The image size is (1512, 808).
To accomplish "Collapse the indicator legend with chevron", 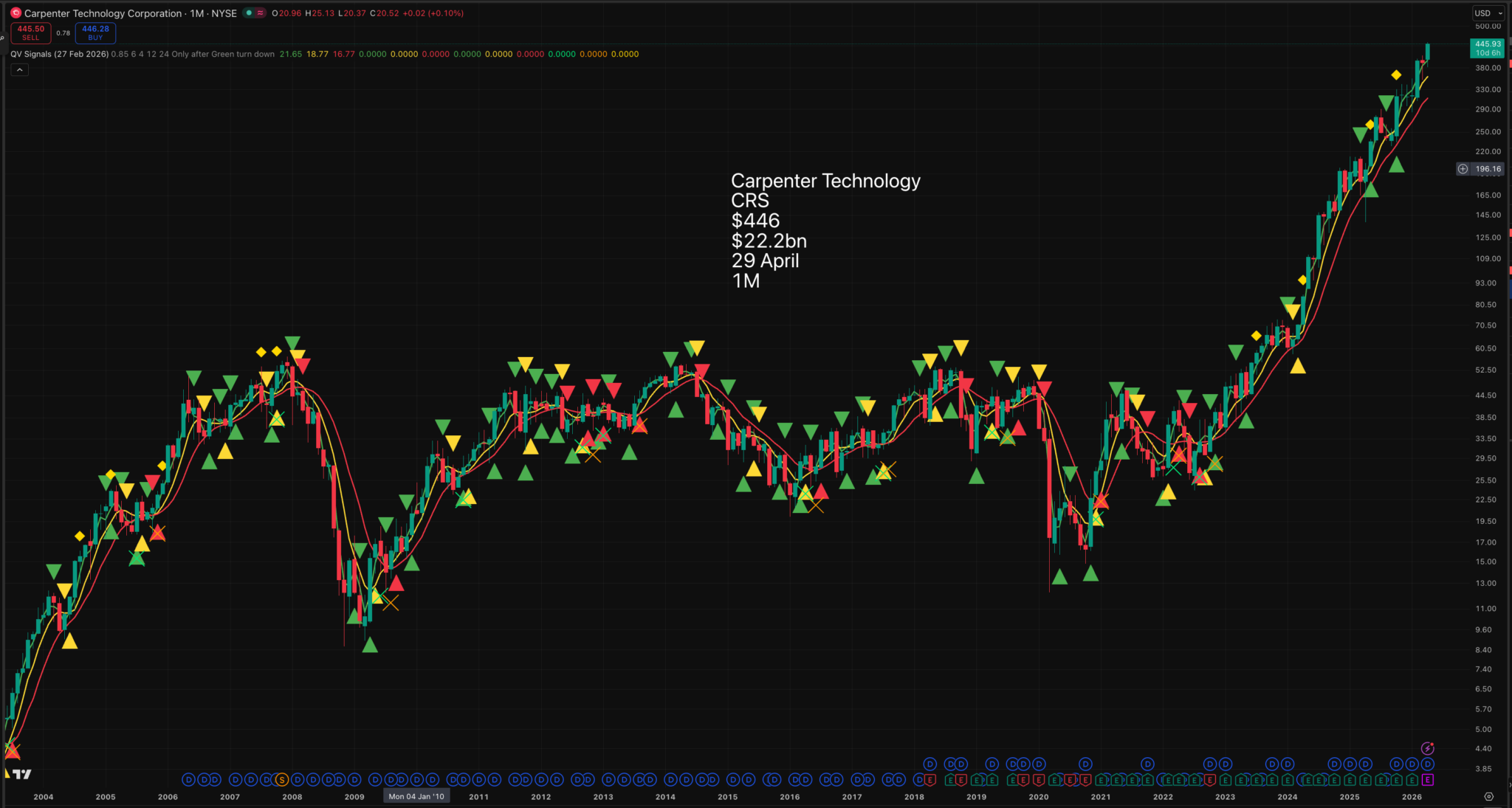I will click(x=20, y=69).
